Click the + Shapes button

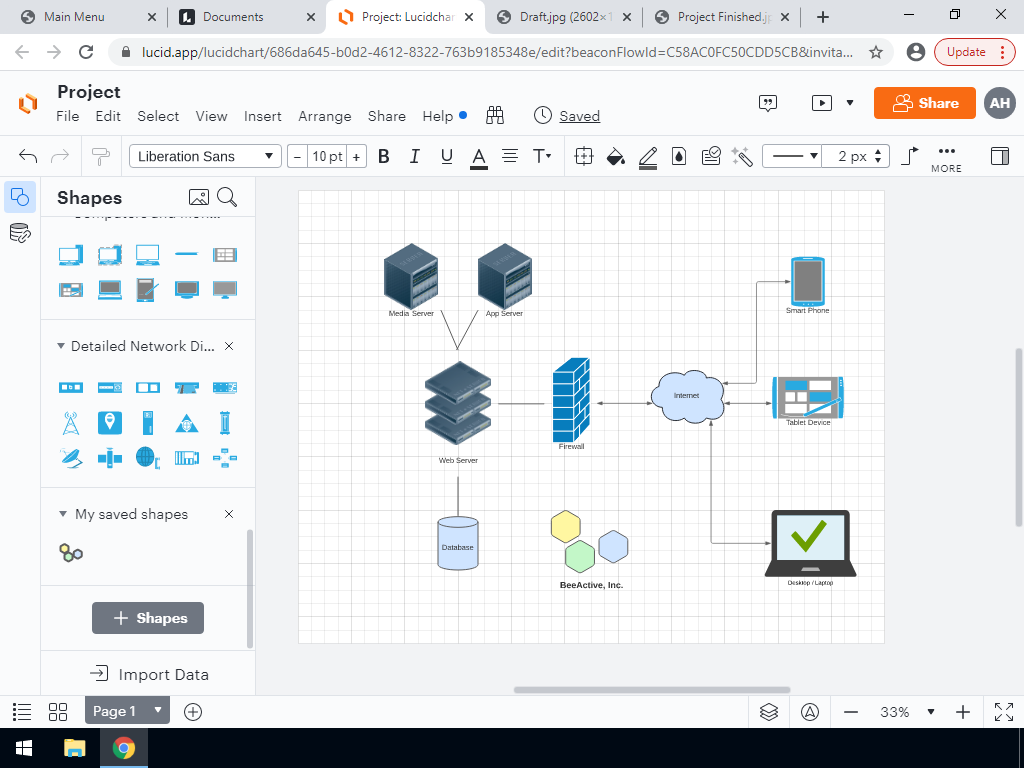click(x=148, y=618)
